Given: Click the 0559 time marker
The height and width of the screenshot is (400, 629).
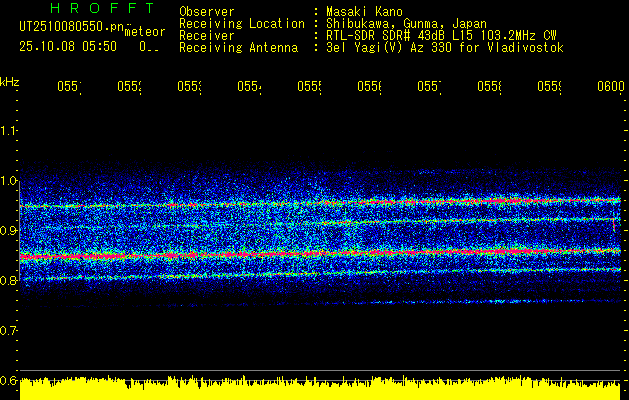Looking at the screenshot, I should click(x=549, y=87).
